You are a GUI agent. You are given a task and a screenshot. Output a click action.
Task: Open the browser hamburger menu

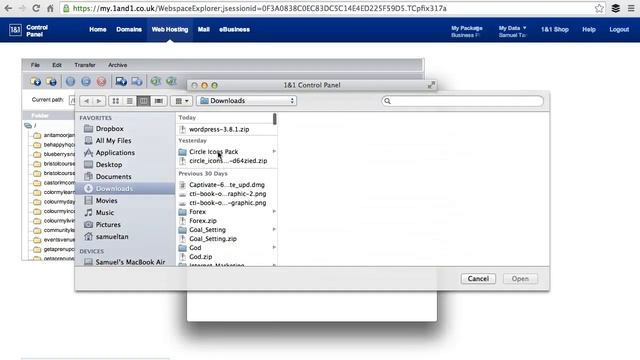[x=631, y=8]
